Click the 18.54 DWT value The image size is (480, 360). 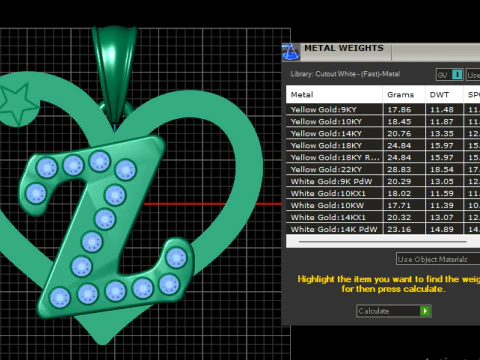442,170
